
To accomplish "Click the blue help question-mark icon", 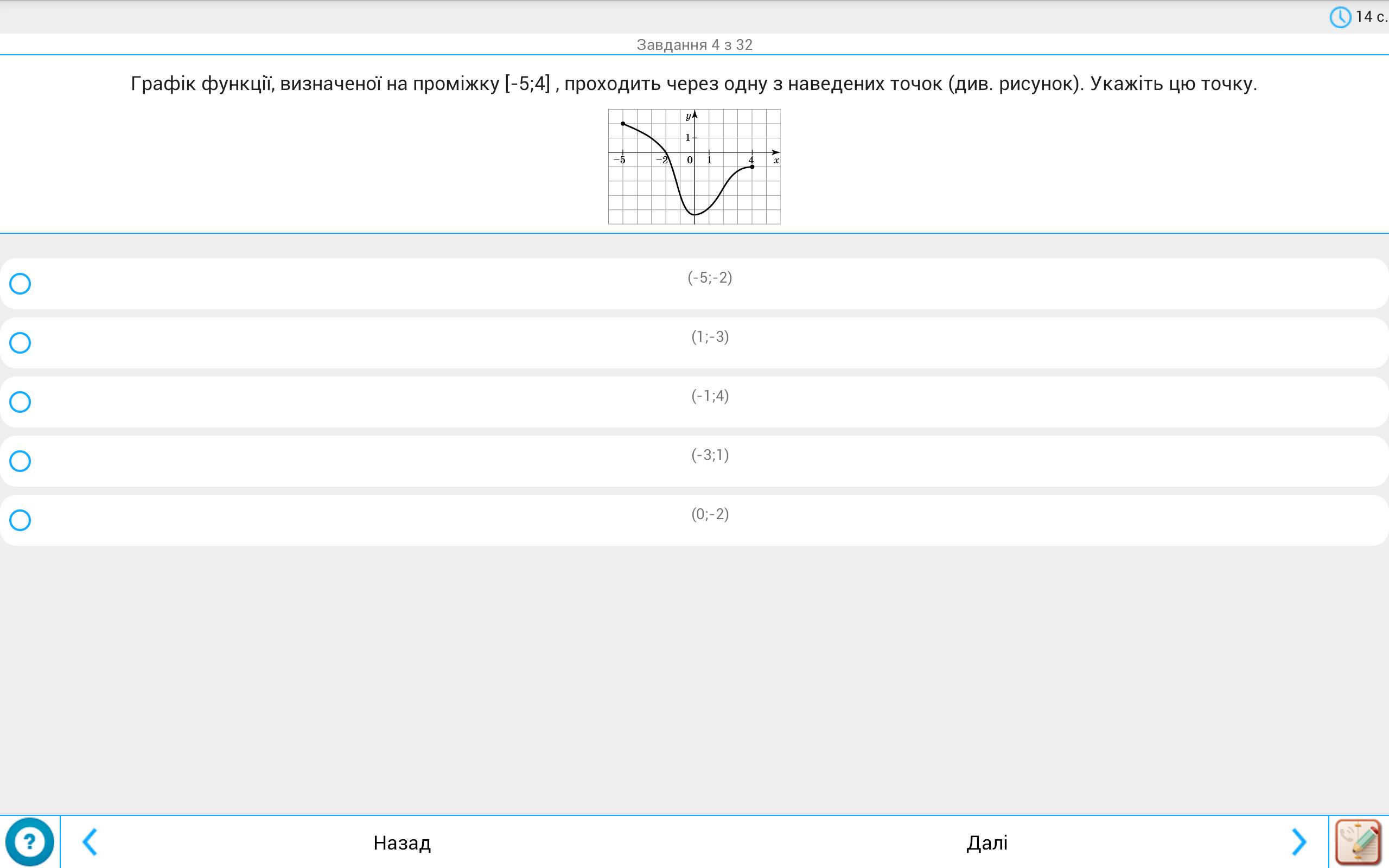I will (29, 841).
